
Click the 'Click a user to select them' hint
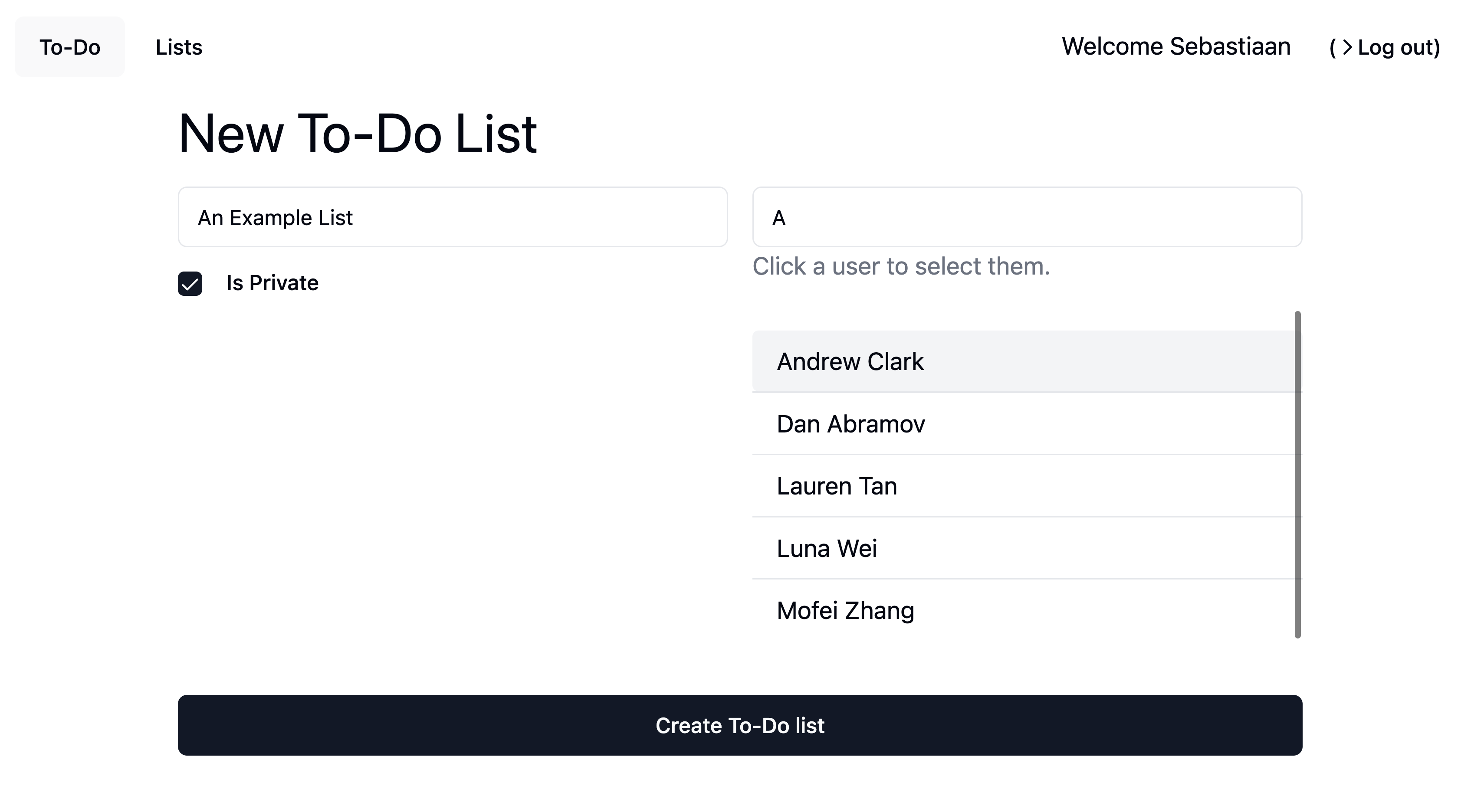(901, 266)
